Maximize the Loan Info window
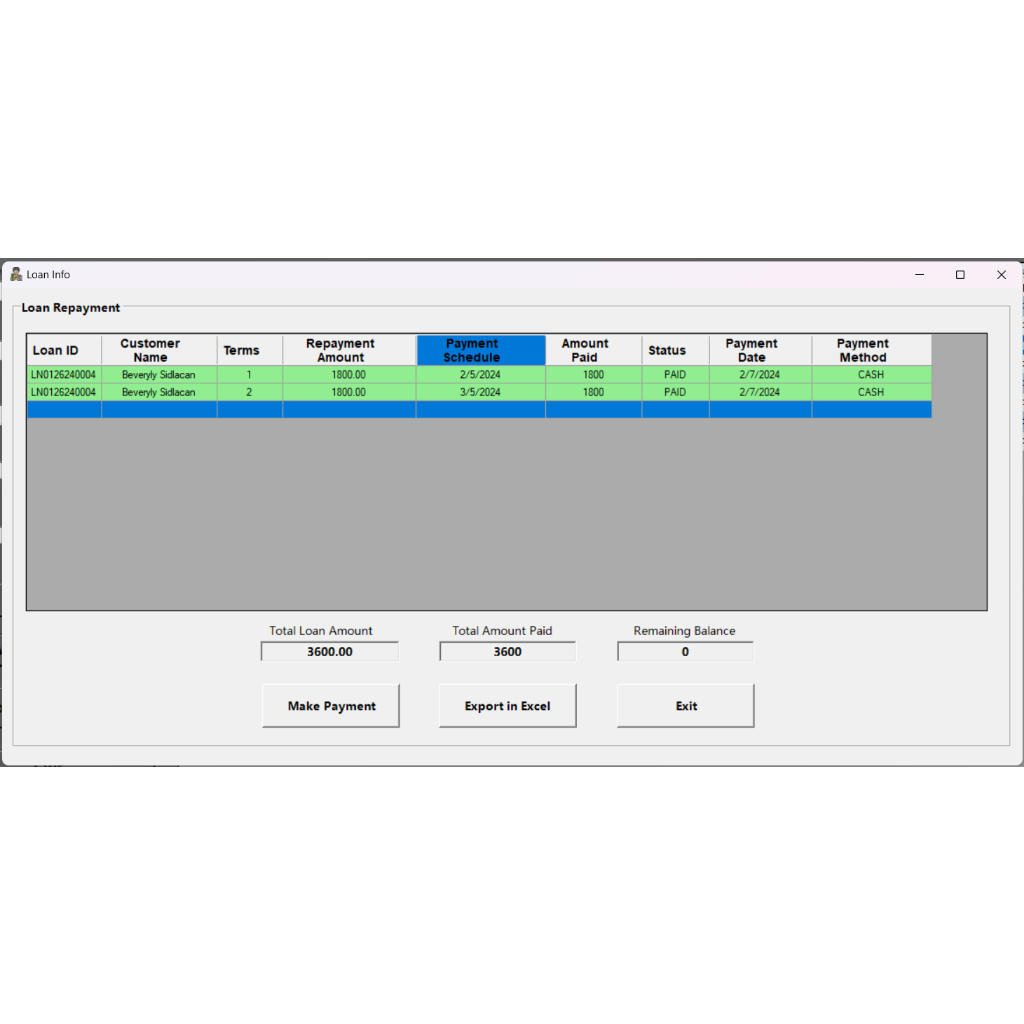 coord(960,275)
